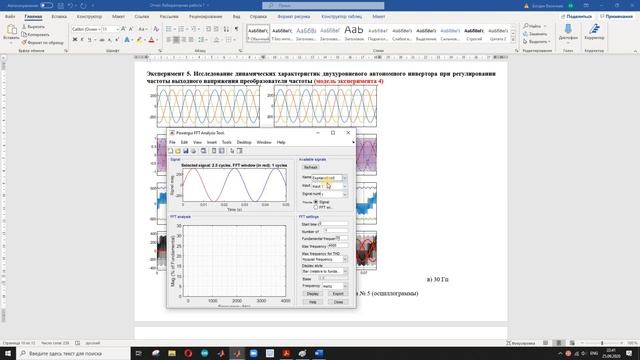Click the Word zoom slider in status bar
The image size is (640, 360).
tap(602, 343)
